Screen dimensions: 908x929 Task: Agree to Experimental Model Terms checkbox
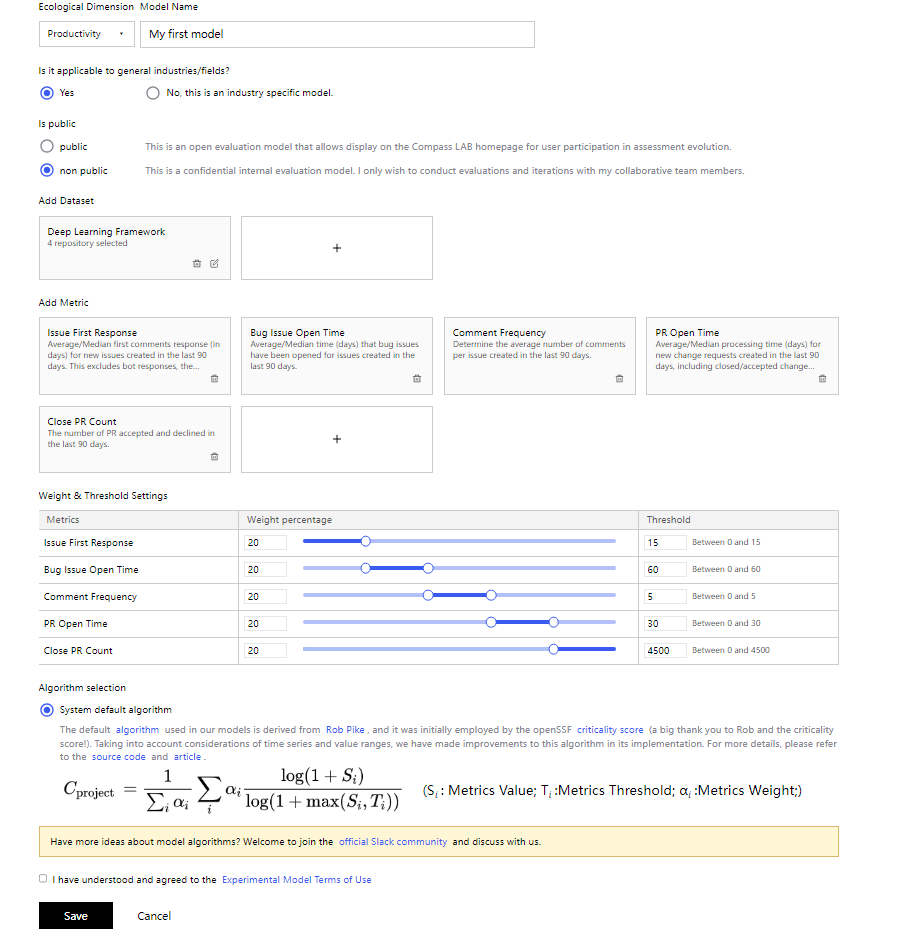[x=43, y=879]
